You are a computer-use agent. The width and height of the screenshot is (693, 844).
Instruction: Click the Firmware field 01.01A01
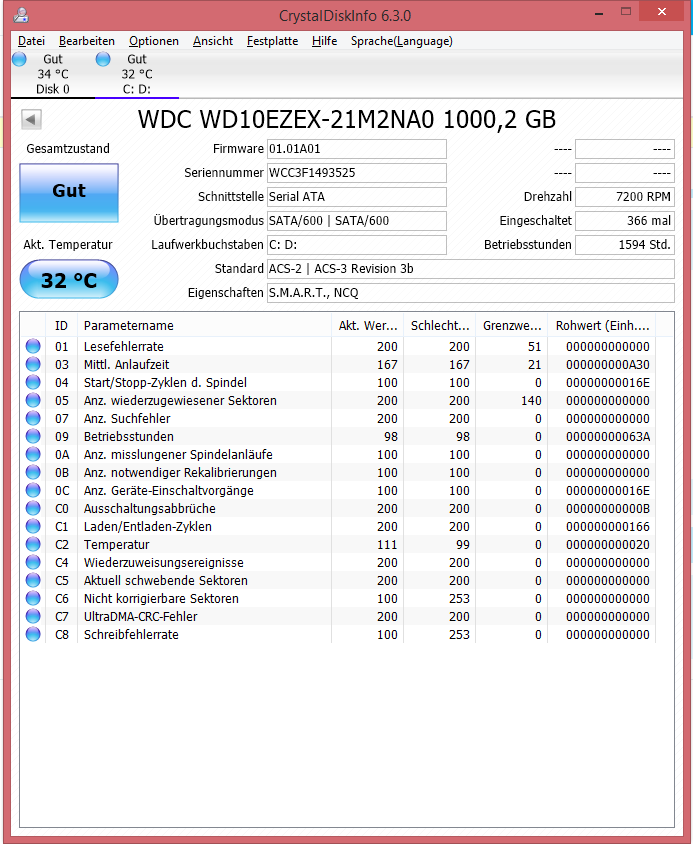[356, 149]
